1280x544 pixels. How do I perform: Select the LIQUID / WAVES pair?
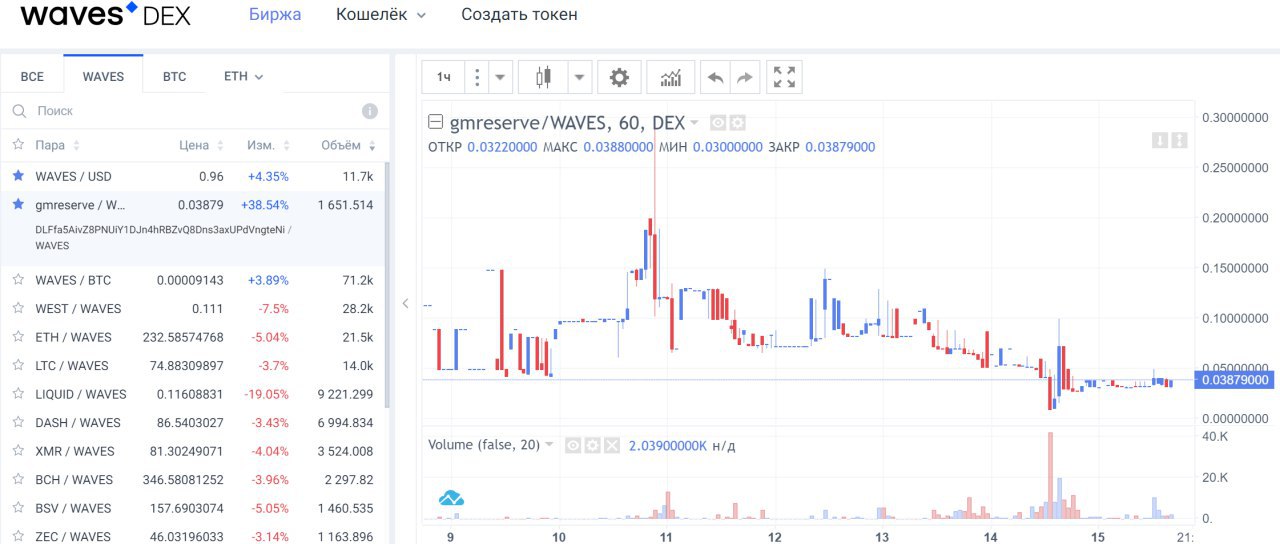(192, 394)
